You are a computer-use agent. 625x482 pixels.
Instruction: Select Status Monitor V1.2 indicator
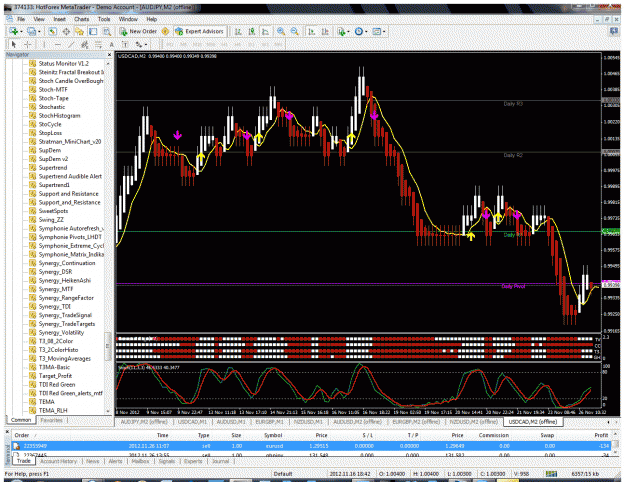tap(64, 63)
